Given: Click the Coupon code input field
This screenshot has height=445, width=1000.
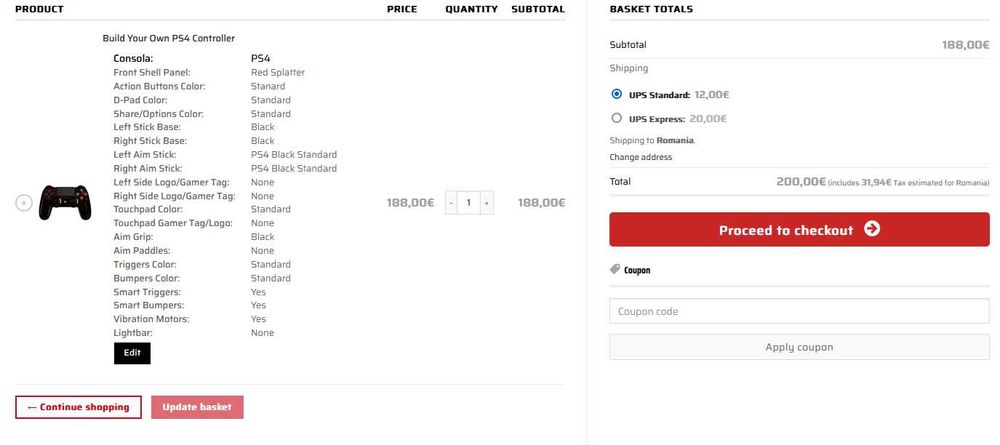Looking at the screenshot, I should 799,311.
